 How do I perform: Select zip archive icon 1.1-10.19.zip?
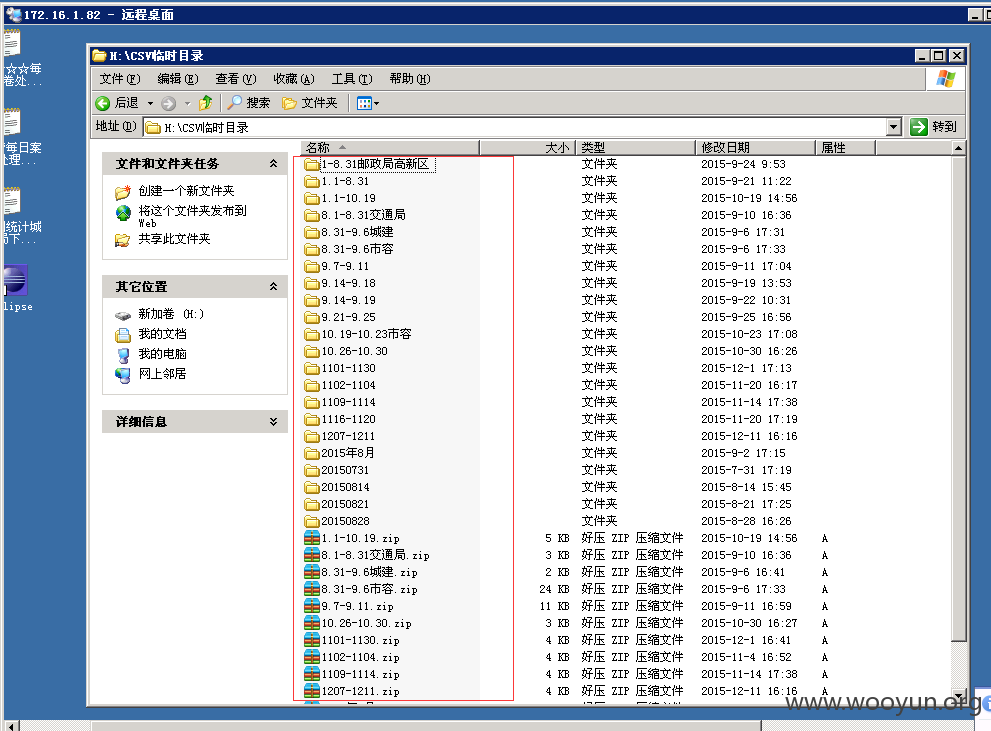click(312, 538)
